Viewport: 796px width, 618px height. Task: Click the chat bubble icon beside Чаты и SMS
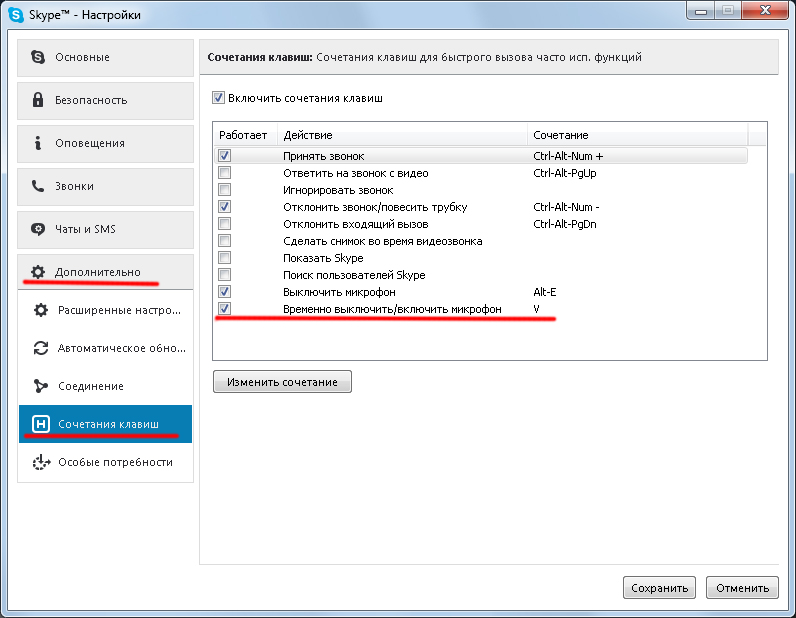38,229
